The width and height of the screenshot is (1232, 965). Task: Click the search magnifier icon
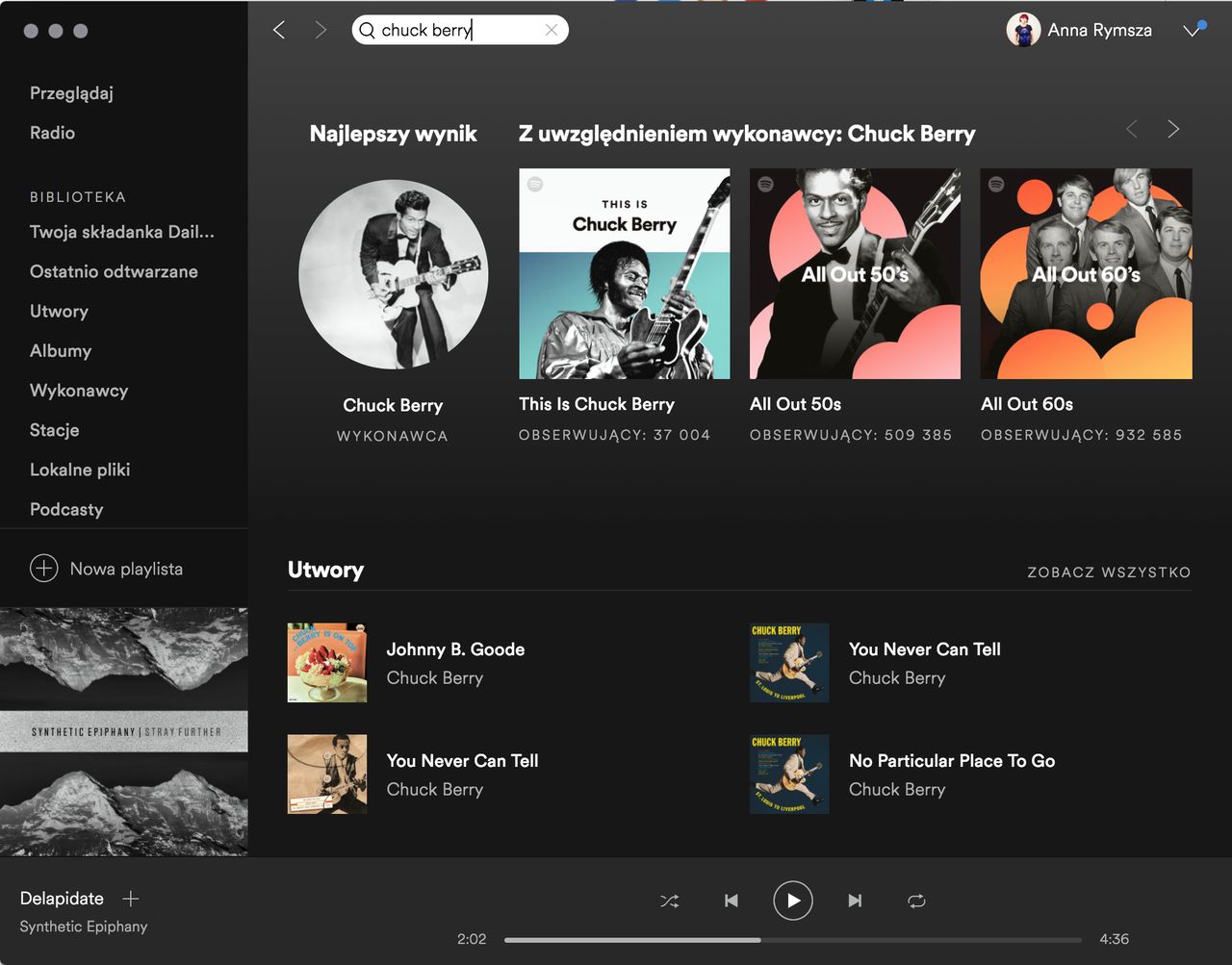pos(367,30)
